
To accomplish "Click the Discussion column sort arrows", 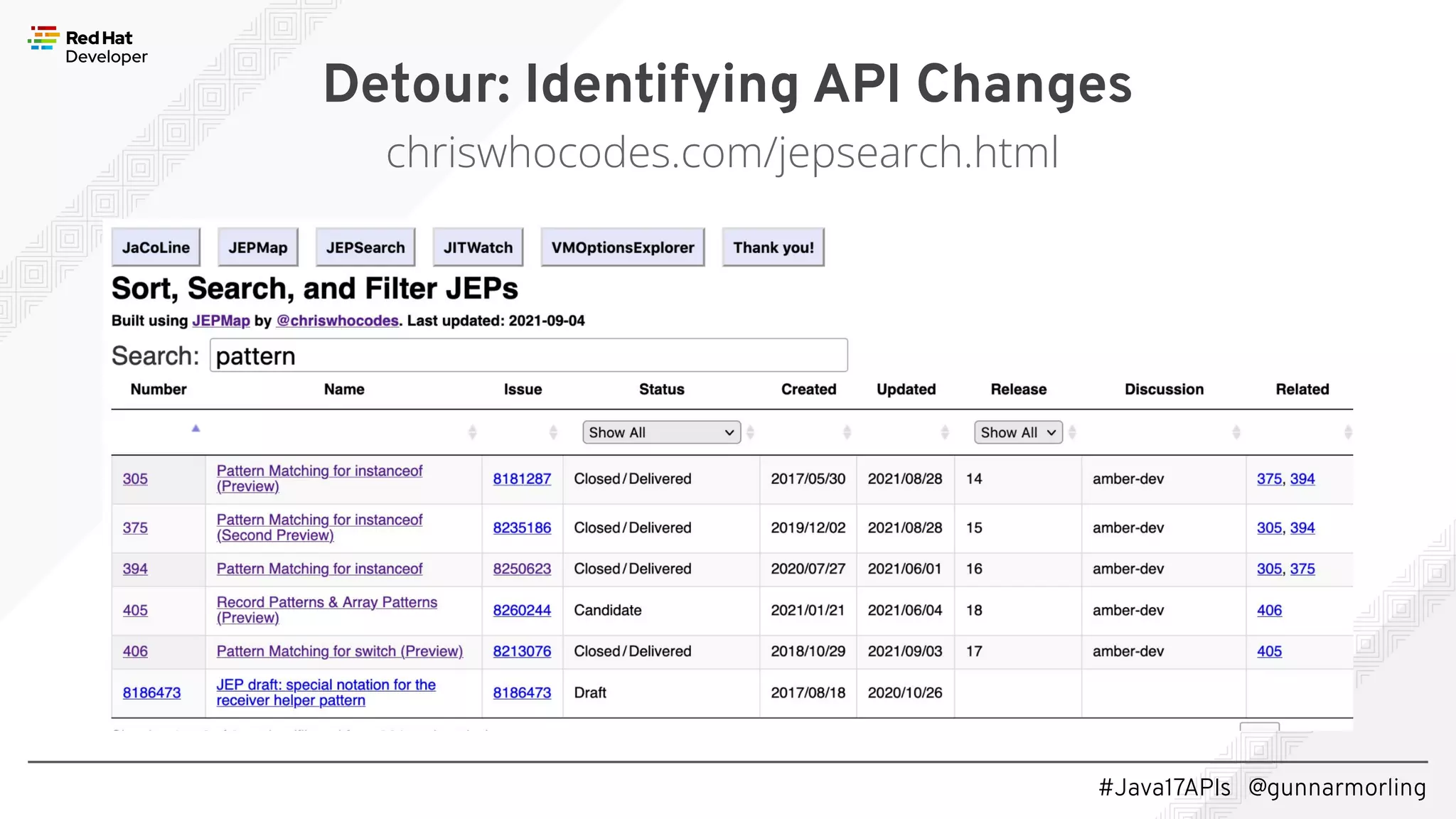I will click(1236, 432).
